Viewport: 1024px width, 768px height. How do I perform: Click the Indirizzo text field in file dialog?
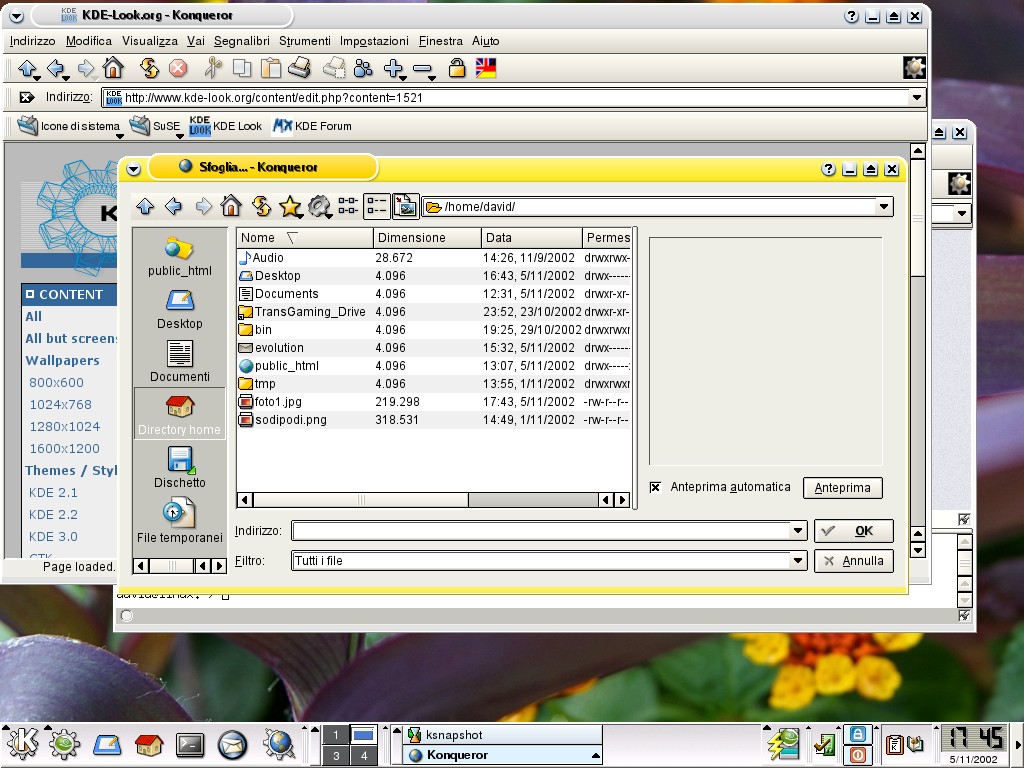(541, 531)
